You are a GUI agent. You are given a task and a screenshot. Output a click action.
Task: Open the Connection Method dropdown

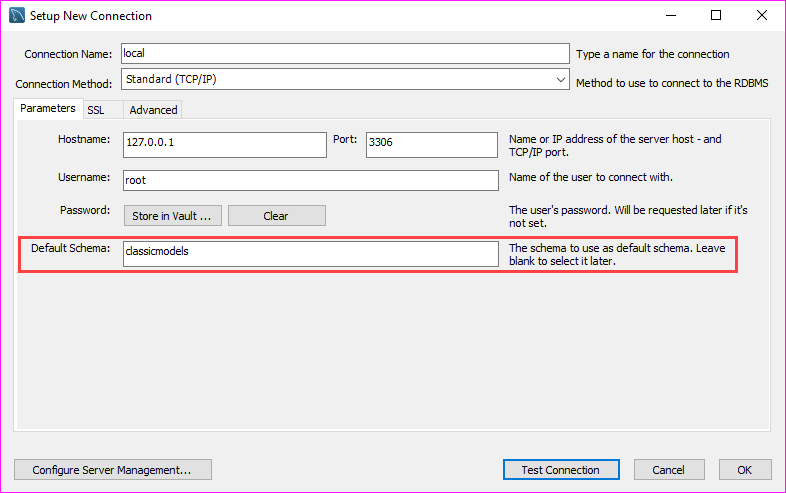coord(345,80)
